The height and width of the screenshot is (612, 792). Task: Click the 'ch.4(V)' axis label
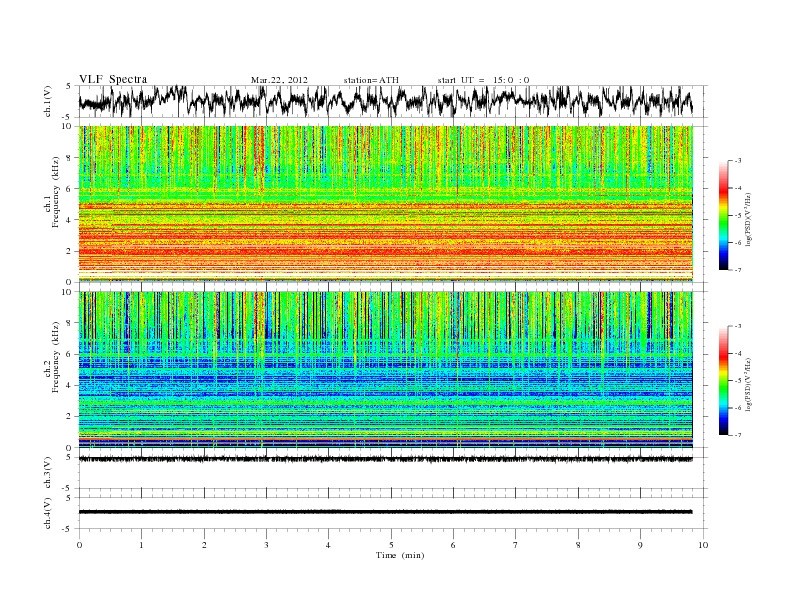click(48, 513)
